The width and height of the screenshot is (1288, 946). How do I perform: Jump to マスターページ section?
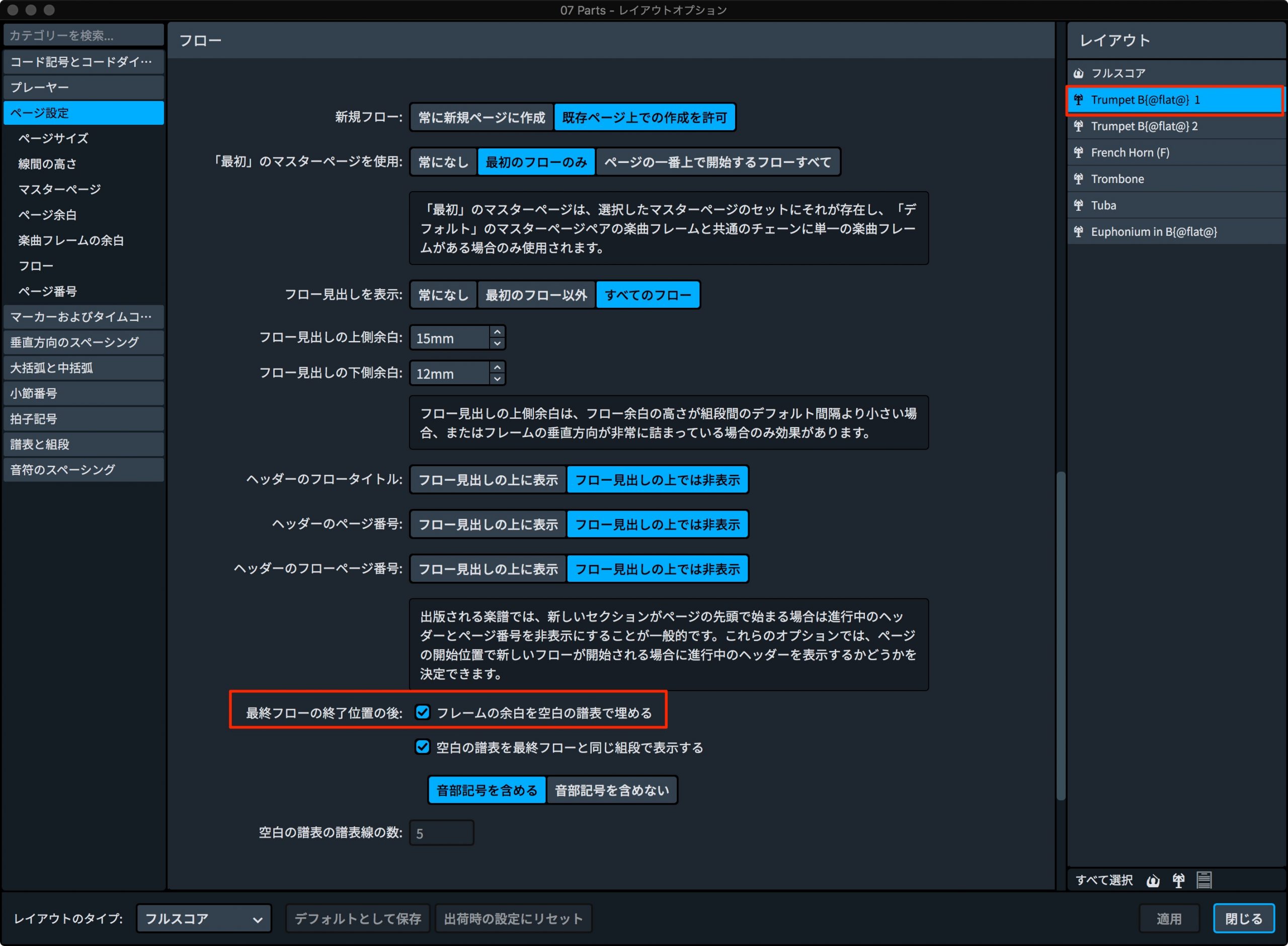coord(59,189)
